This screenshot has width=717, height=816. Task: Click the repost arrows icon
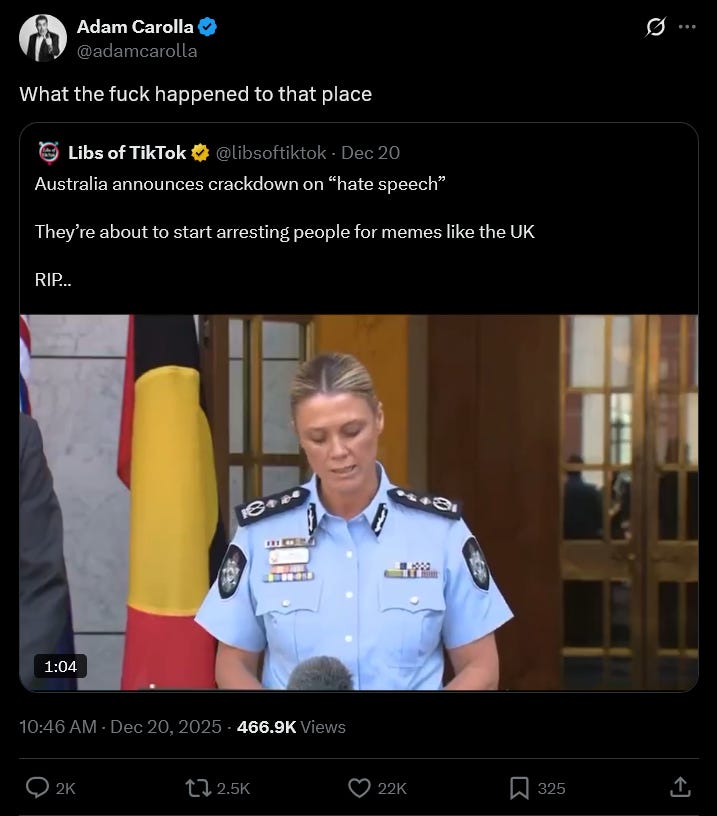point(199,788)
